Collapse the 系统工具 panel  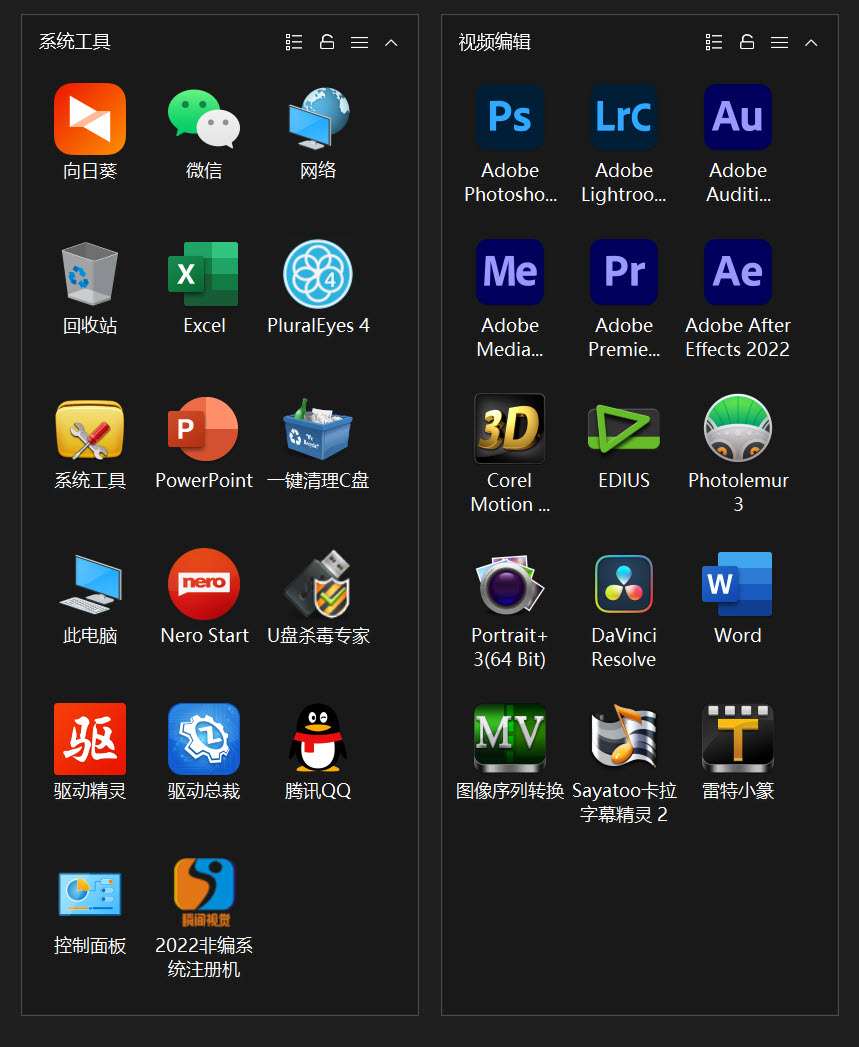(x=391, y=43)
